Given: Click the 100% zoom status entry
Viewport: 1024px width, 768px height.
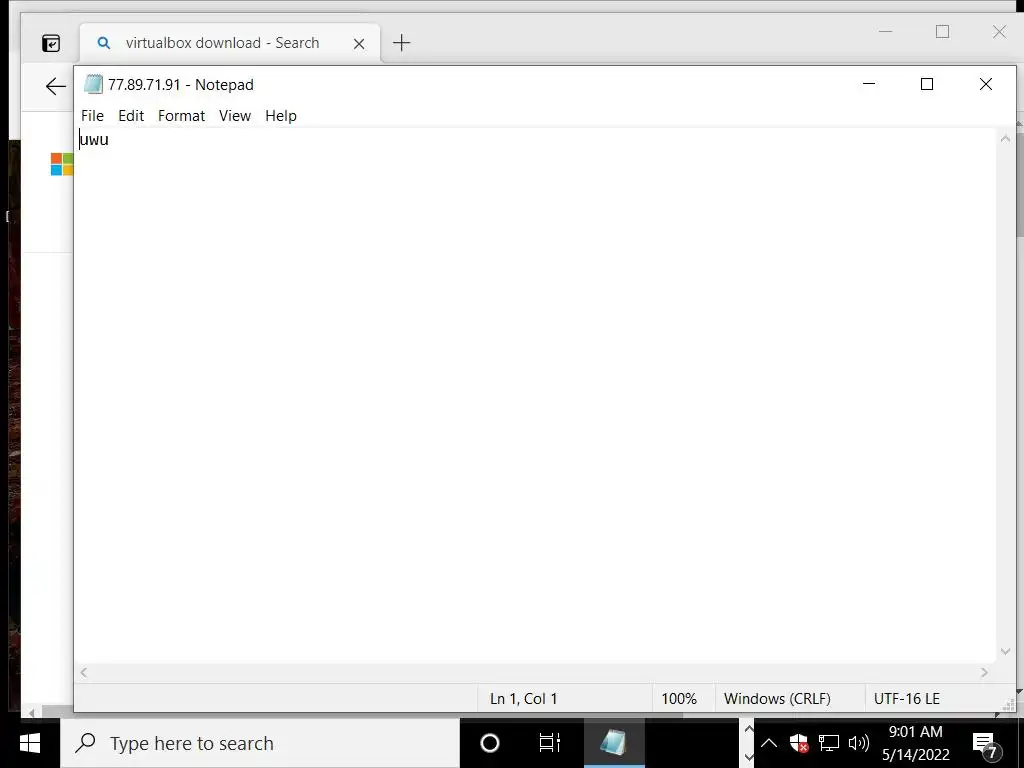Looking at the screenshot, I should click(x=679, y=699).
